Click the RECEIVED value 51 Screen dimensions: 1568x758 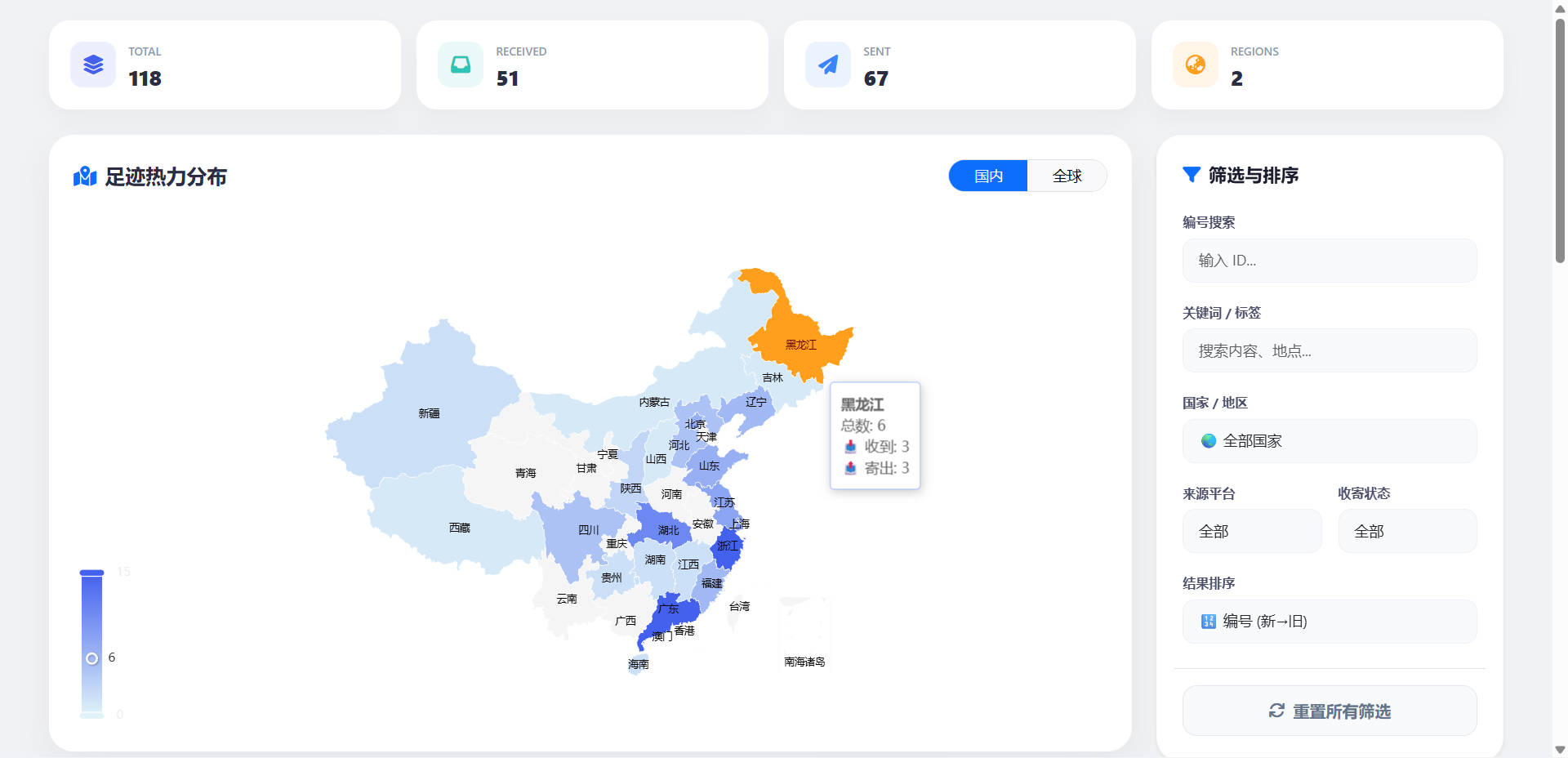click(507, 78)
